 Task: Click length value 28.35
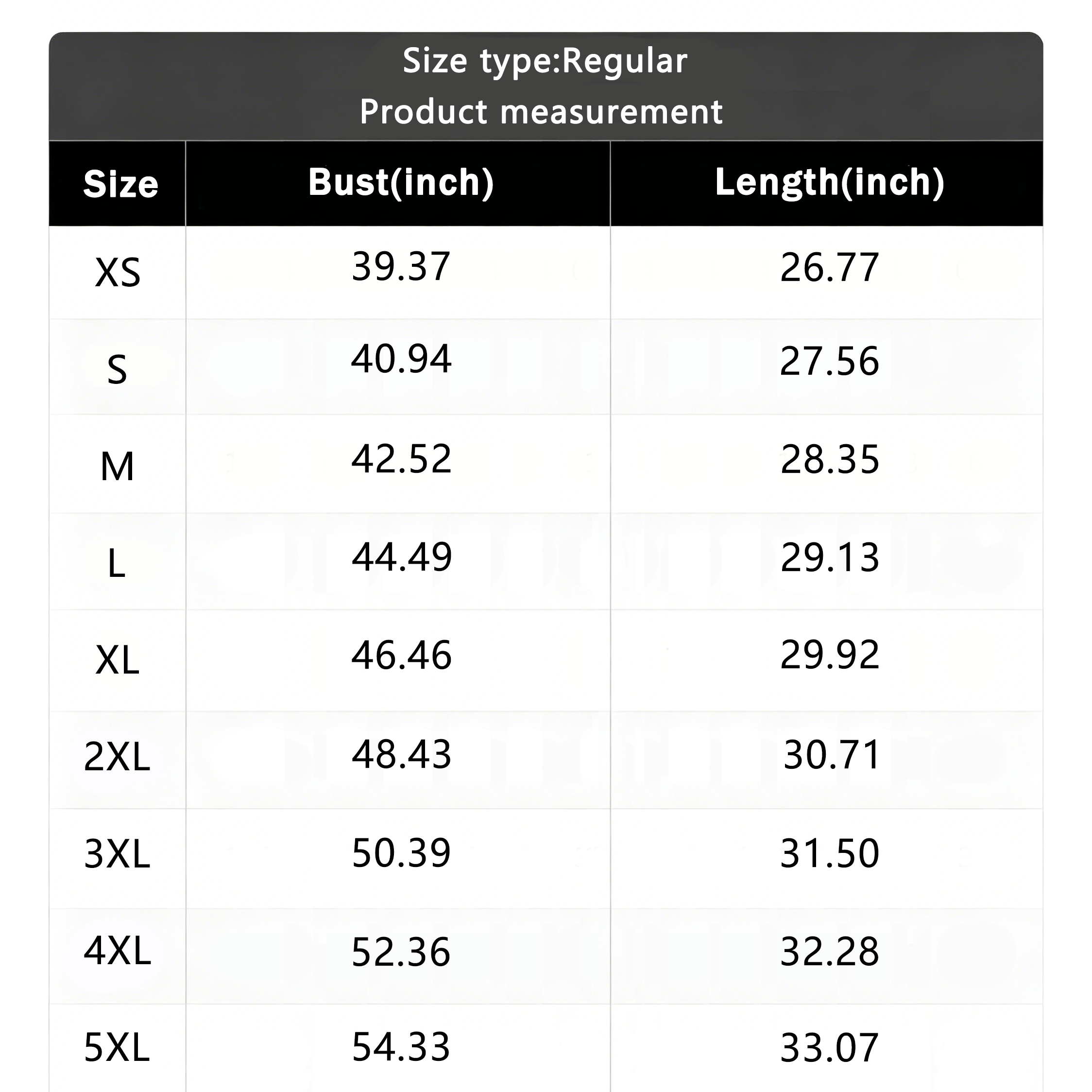pos(830,460)
